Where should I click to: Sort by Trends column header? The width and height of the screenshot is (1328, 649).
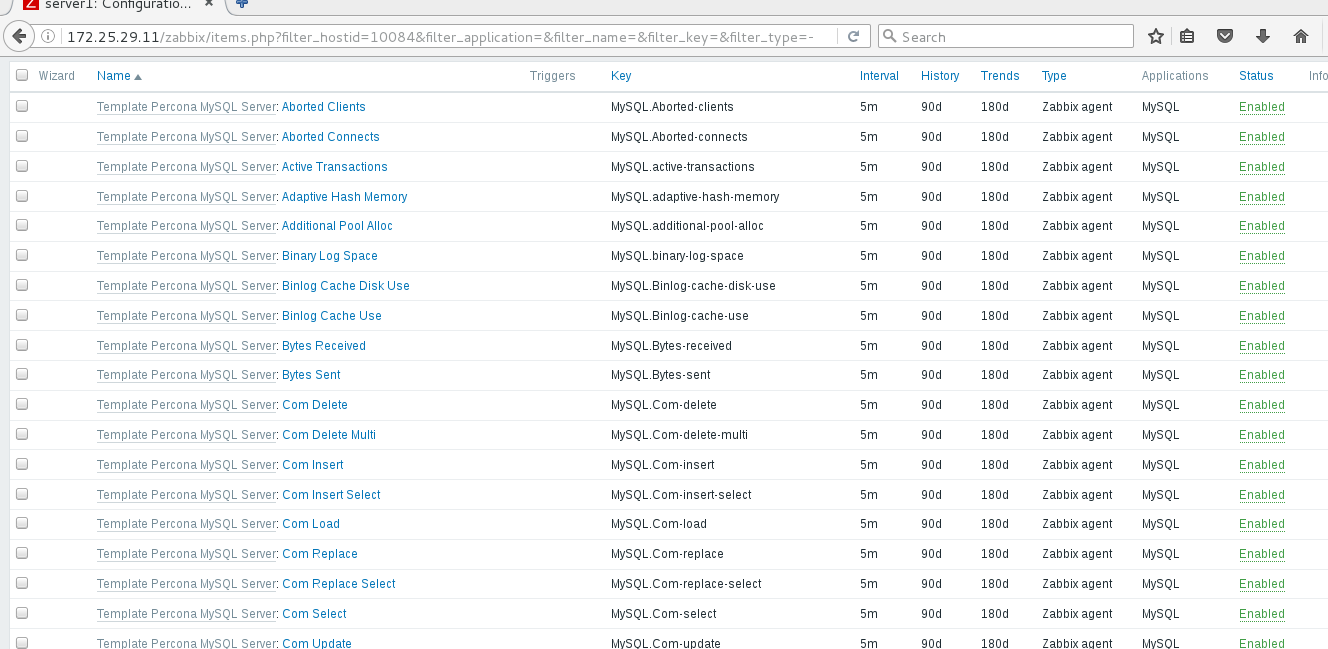click(1000, 76)
